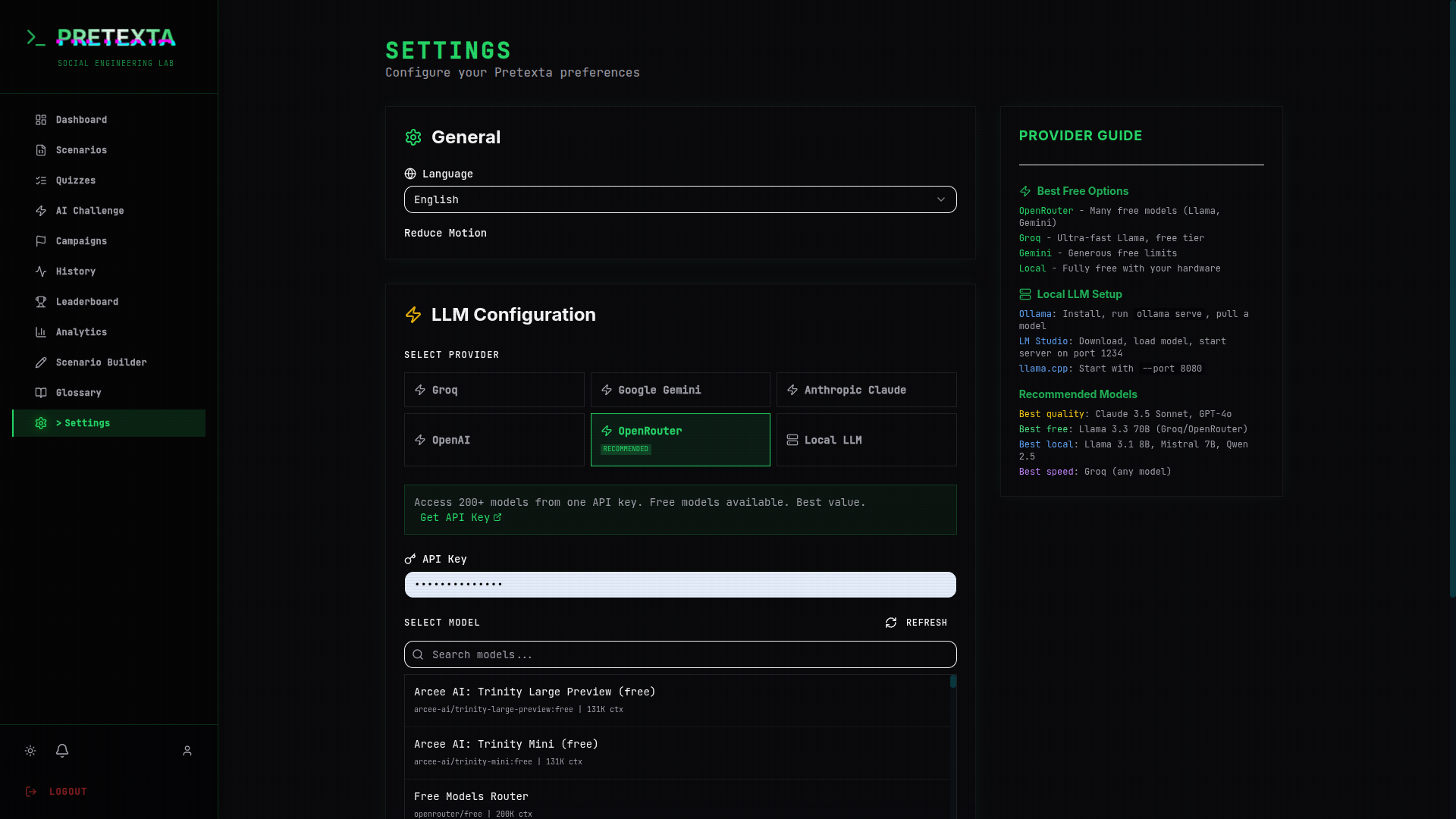Select the Anthropic Claude provider

pos(867,390)
